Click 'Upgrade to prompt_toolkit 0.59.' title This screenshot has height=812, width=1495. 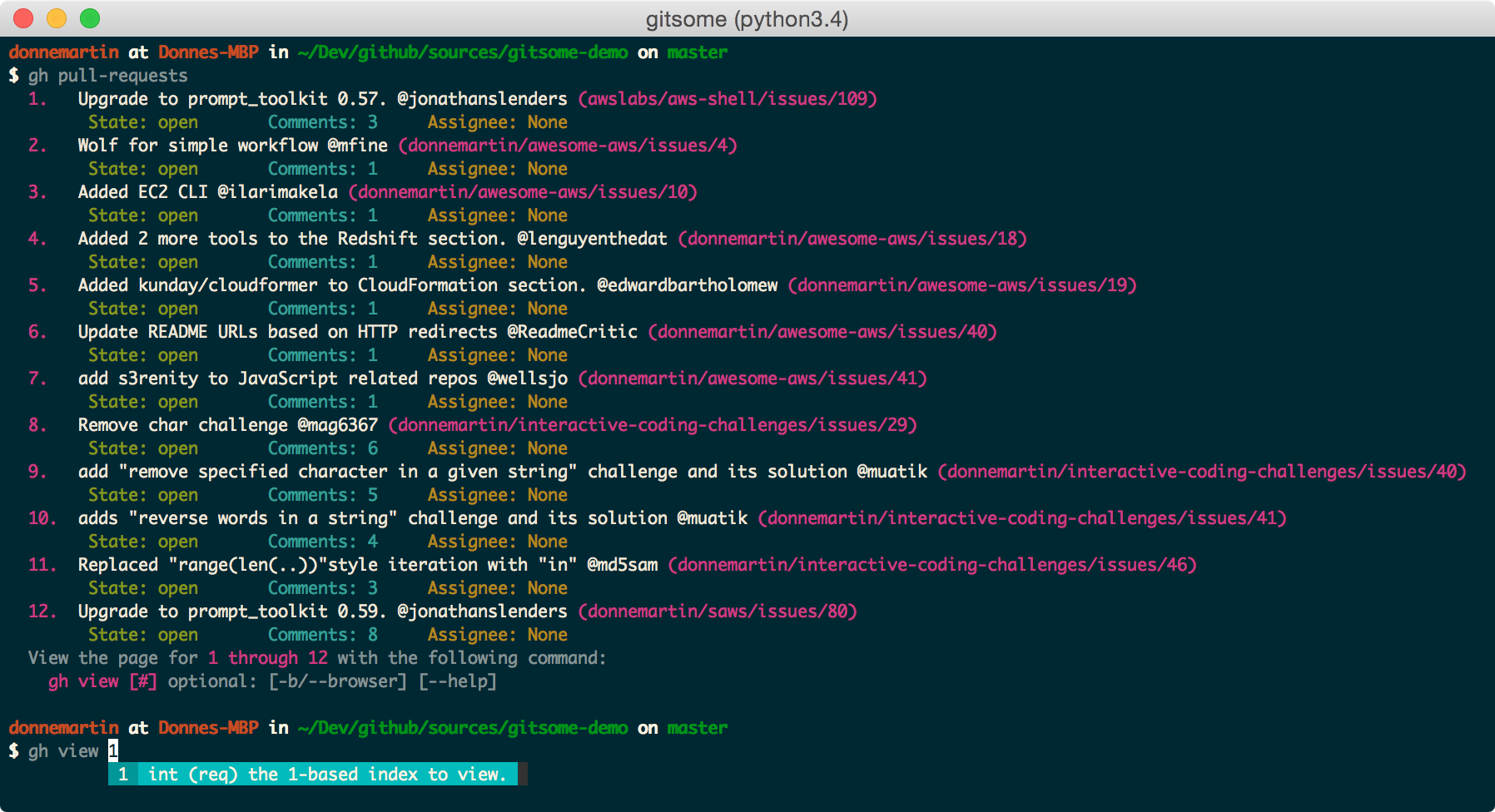(x=232, y=611)
